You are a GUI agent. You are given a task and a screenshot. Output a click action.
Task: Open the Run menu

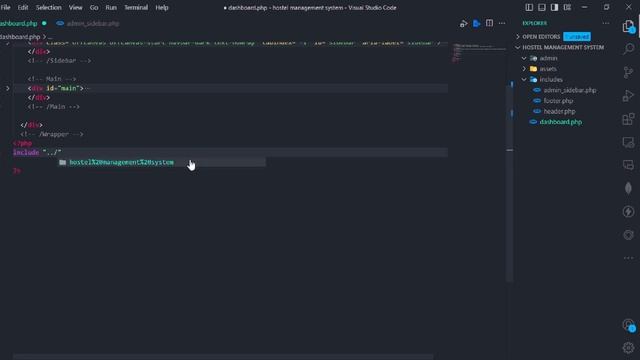pyautogui.click(x=111, y=7)
